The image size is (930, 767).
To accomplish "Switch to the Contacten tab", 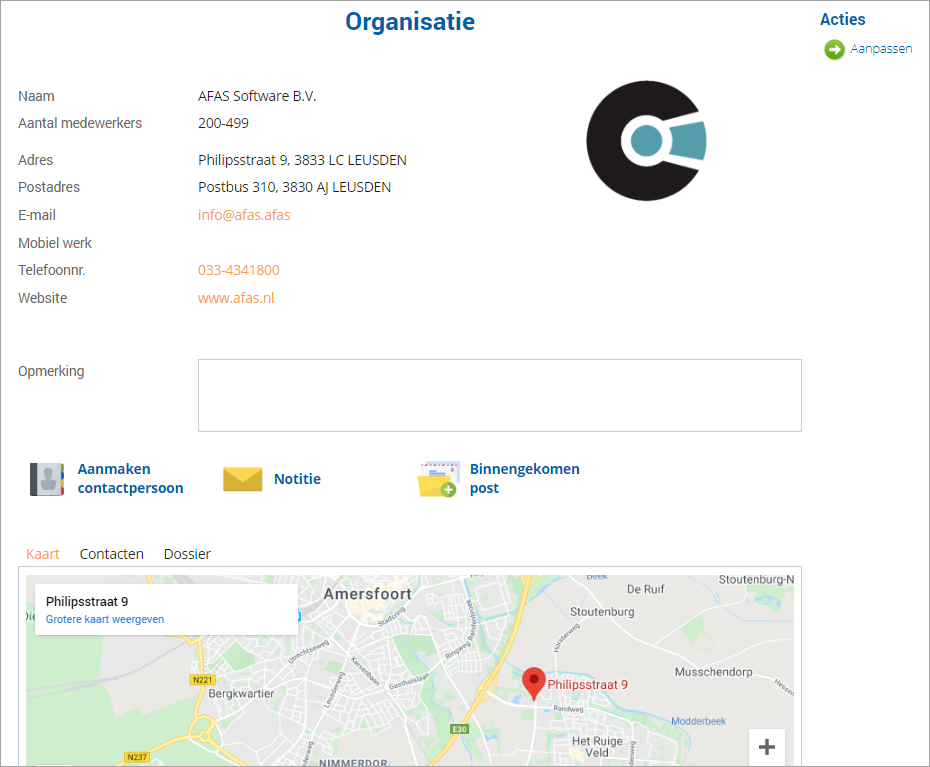I will point(112,554).
